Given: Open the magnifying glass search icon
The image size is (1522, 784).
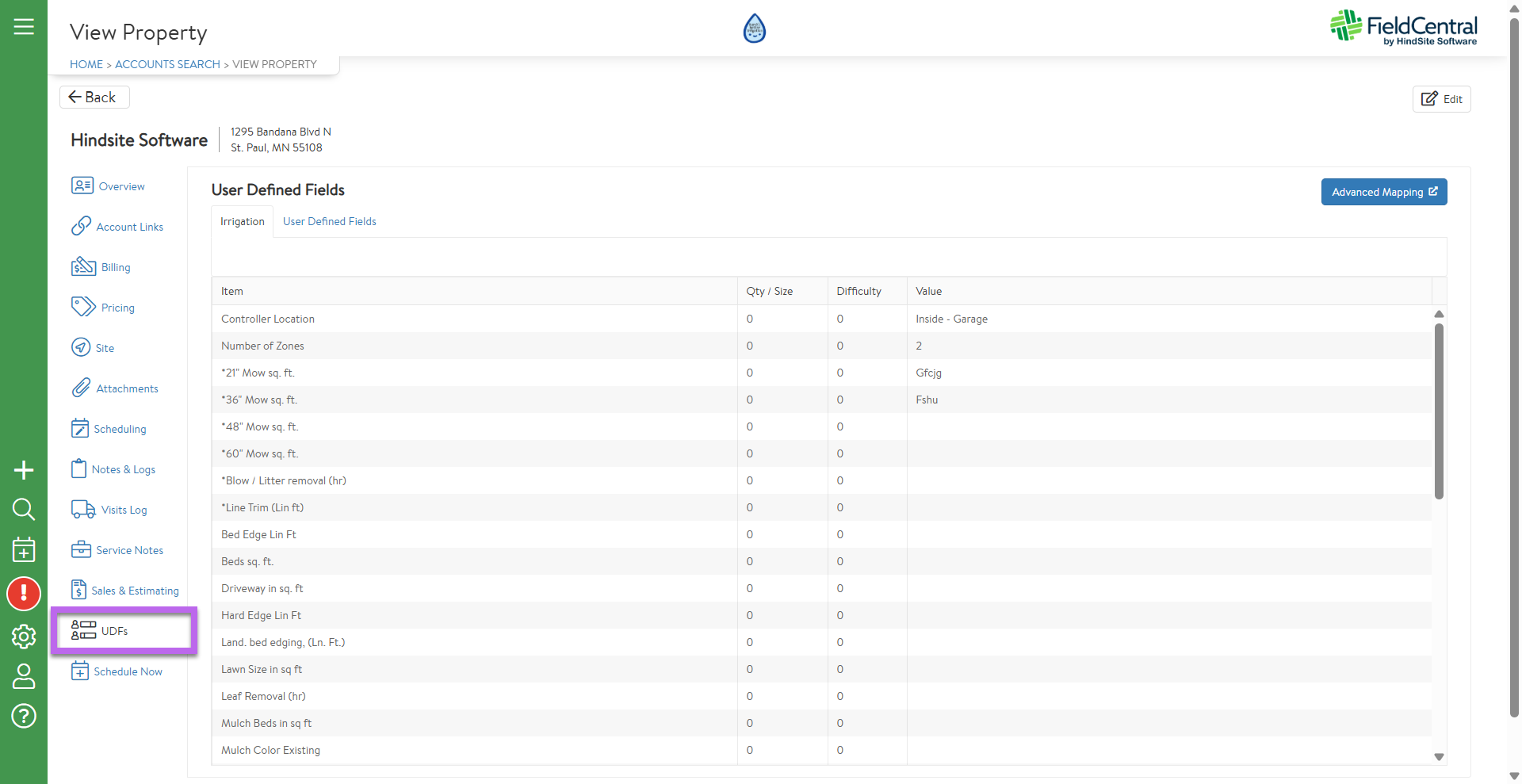Looking at the screenshot, I should click(24, 509).
